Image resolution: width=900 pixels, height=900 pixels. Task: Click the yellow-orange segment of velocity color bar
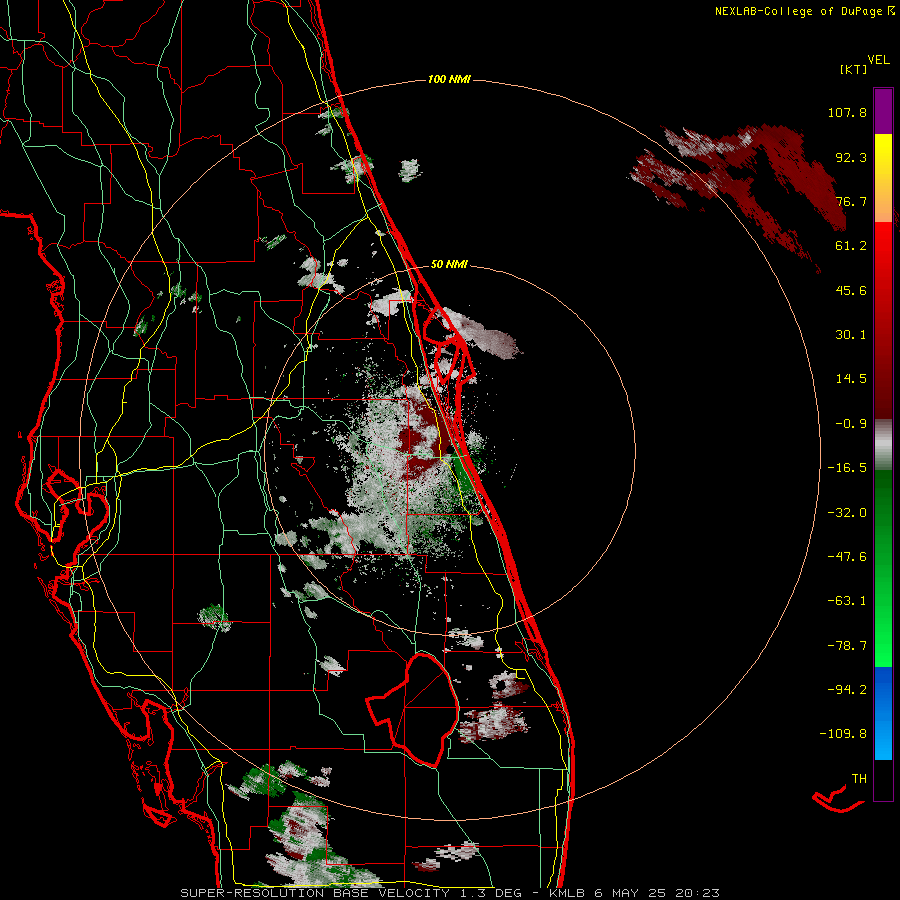click(x=883, y=178)
